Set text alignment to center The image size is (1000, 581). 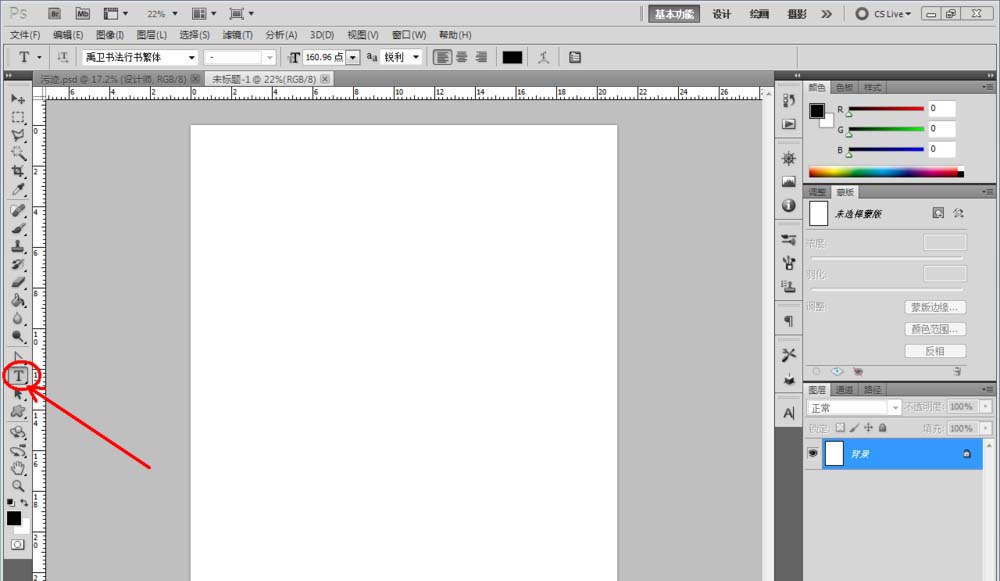[462, 57]
